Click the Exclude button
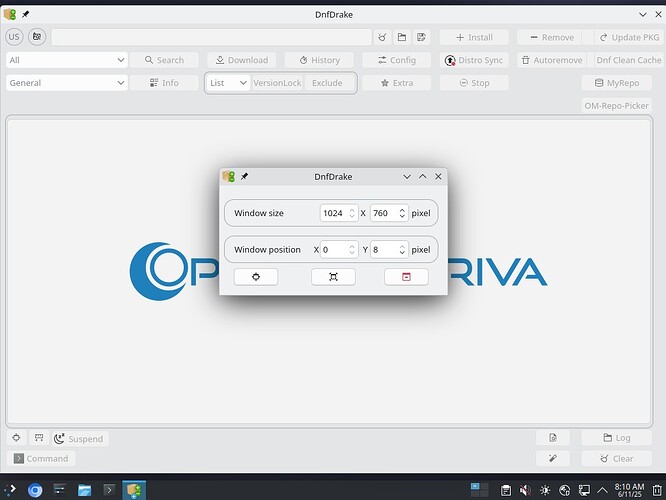This screenshot has height=500, width=666. 327,83
